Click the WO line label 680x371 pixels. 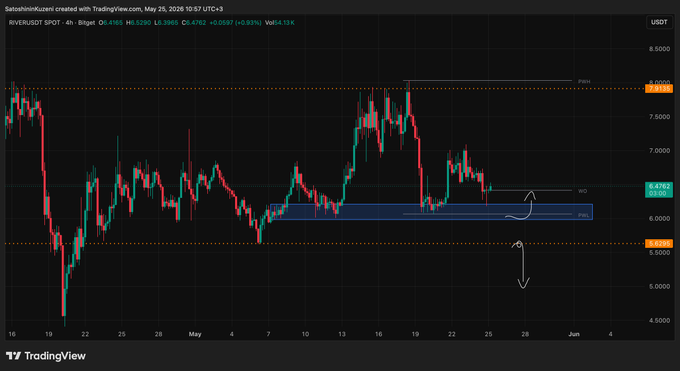pyautogui.click(x=582, y=191)
